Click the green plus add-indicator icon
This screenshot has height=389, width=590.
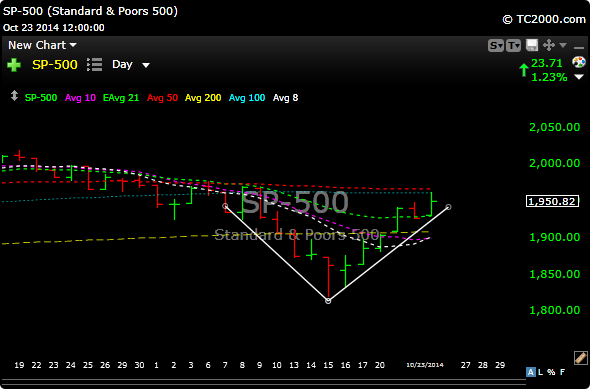pos(14,65)
